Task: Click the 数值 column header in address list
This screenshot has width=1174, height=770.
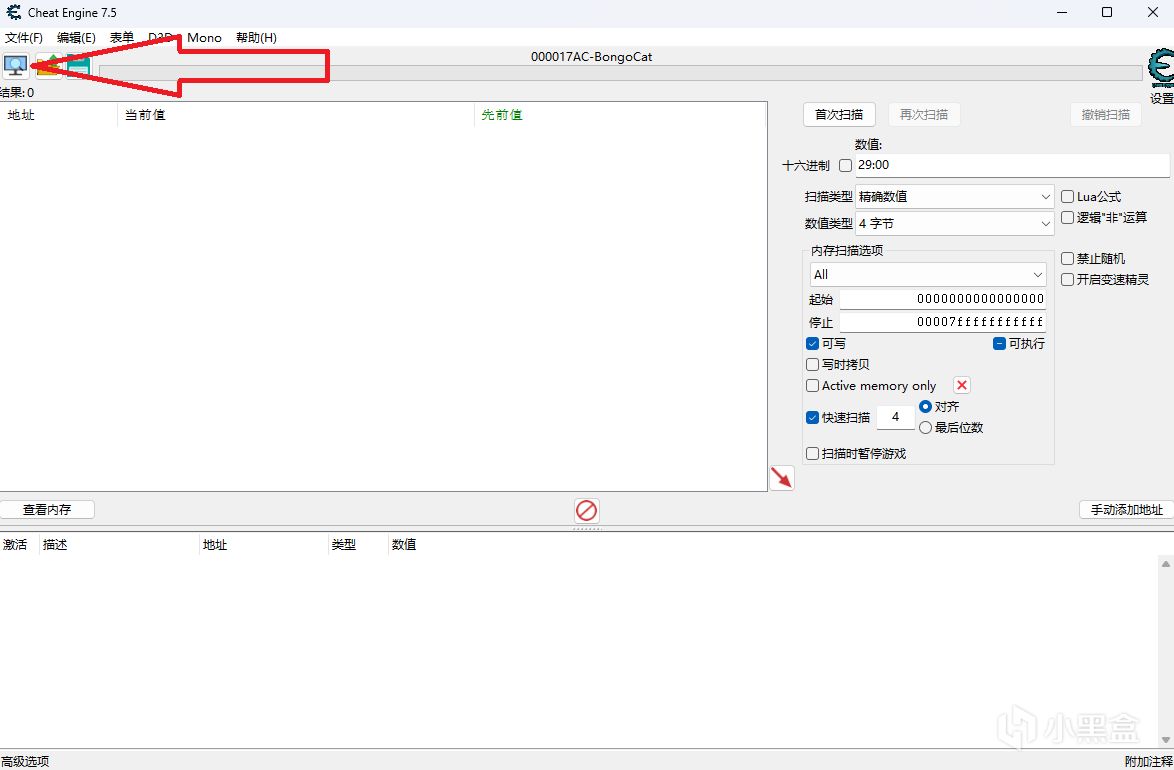Action: (404, 545)
